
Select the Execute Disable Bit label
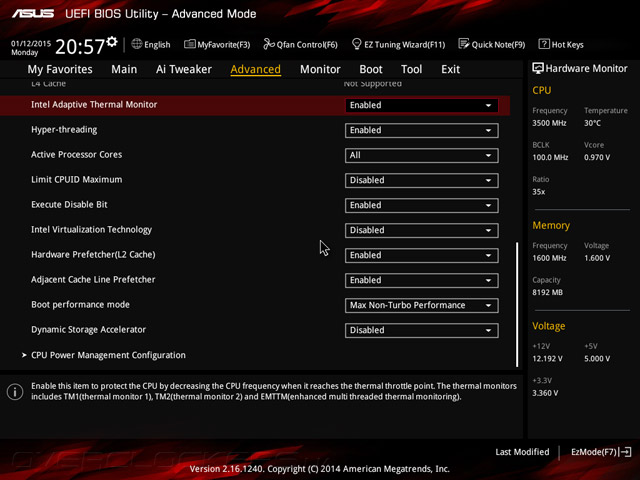69,204
